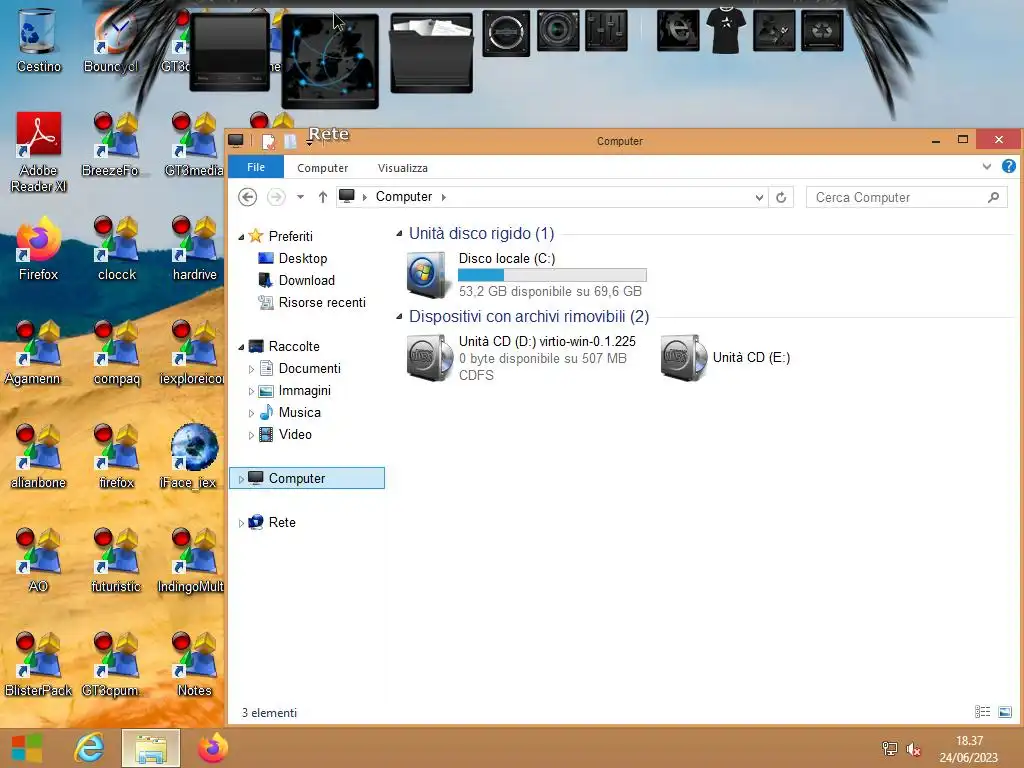
Task: Open the recent locations dropdown arrow
Action: coord(300,197)
